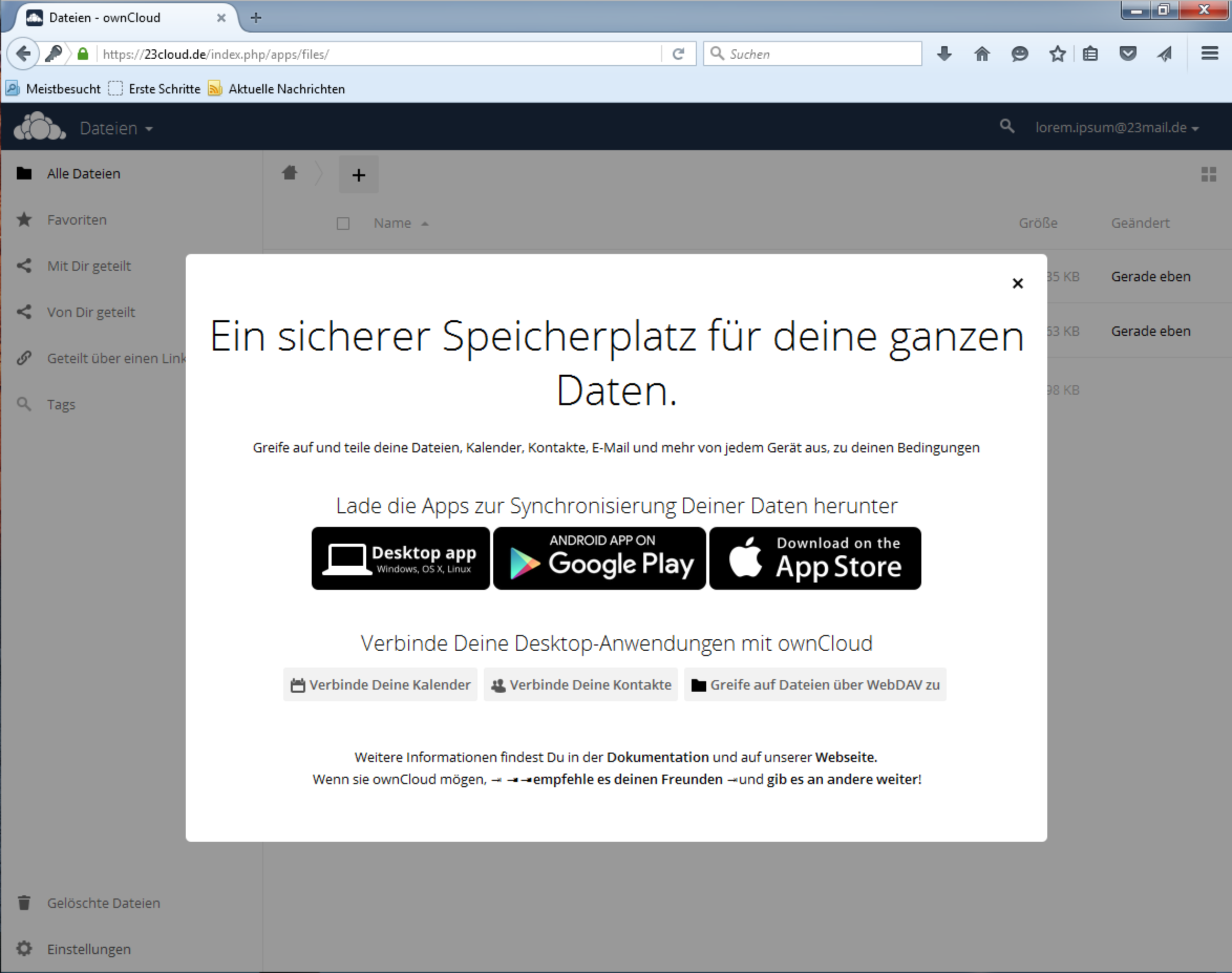Viewport: 1232px width, 973px height.
Task: Open the Erste Schritte bookmark
Action: pos(154,88)
